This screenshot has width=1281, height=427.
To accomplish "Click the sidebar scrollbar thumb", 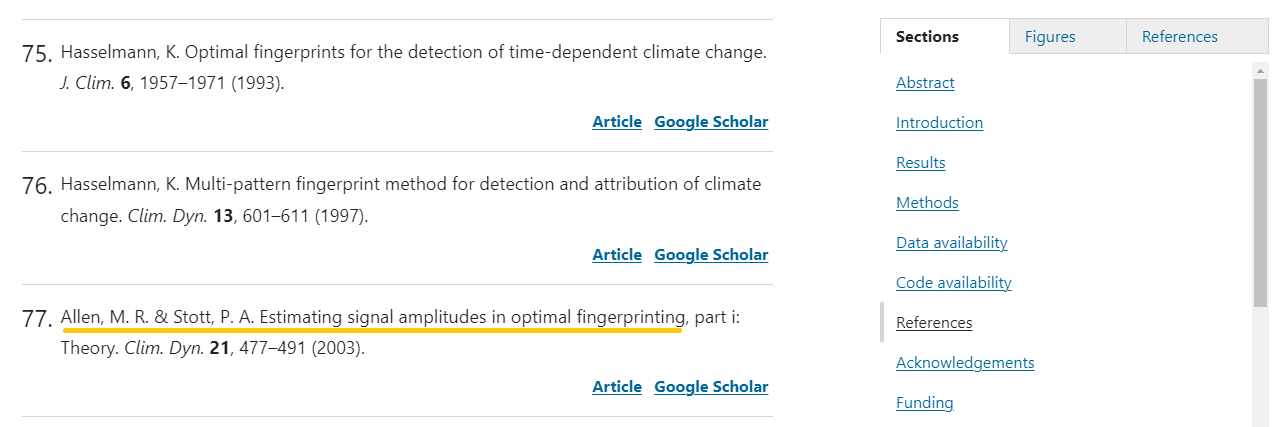I will pos(1260,190).
